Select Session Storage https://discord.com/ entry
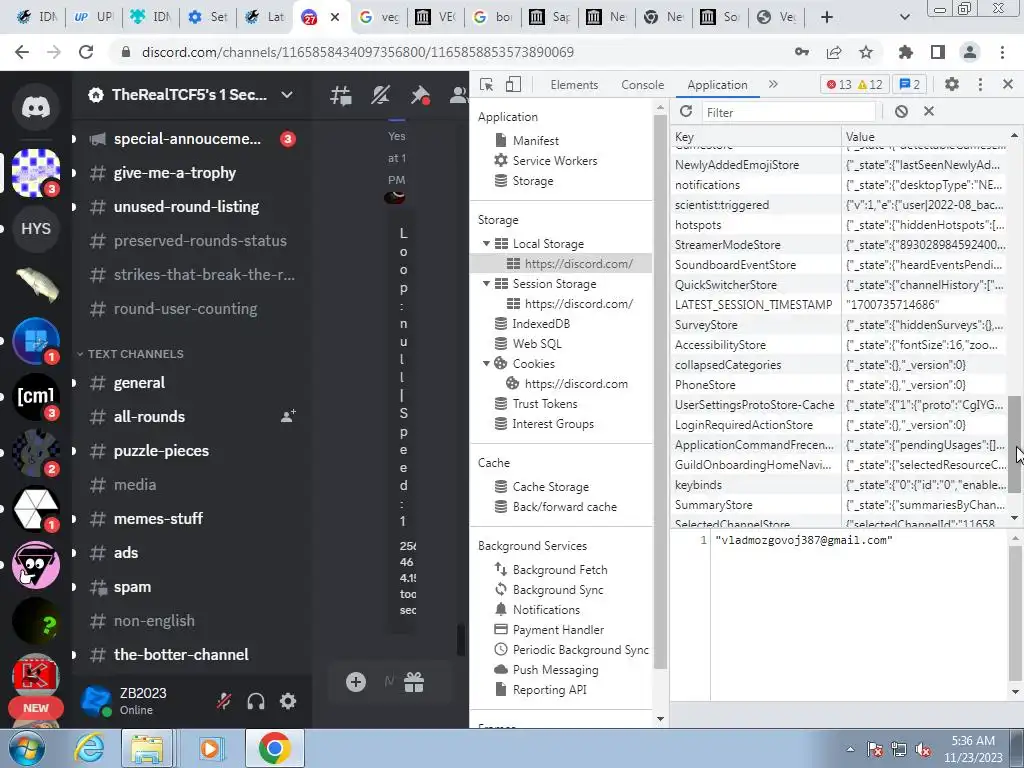1024x768 pixels. (x=579, y=304)
